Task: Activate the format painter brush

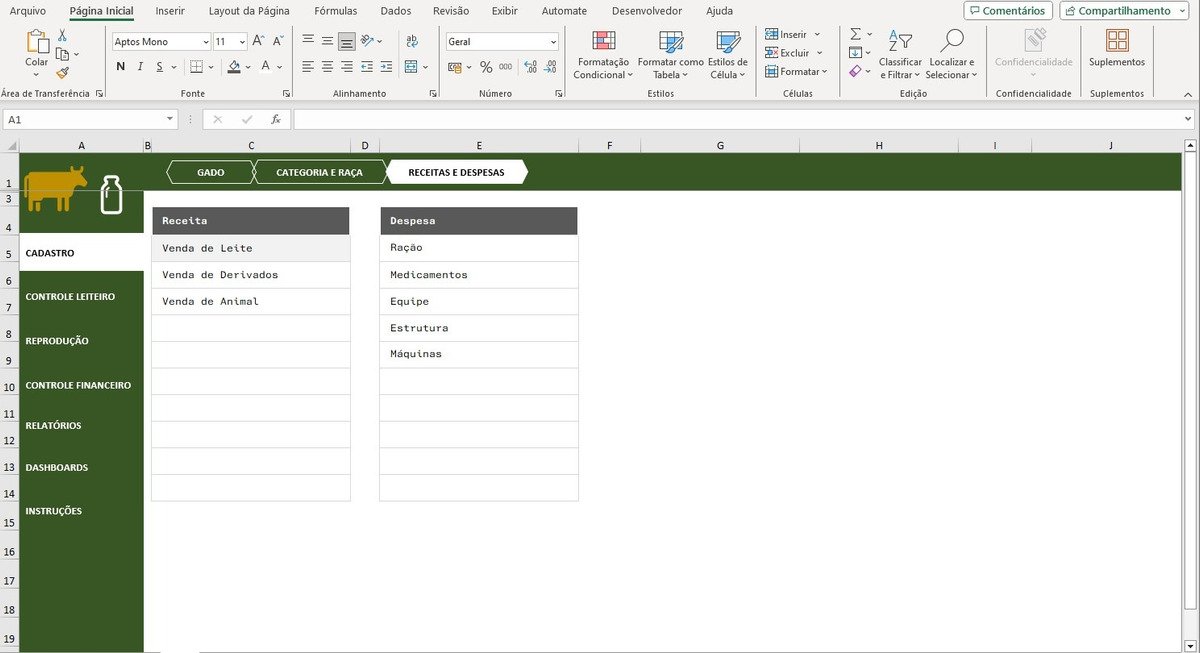Action: click(x=63, y=72)
